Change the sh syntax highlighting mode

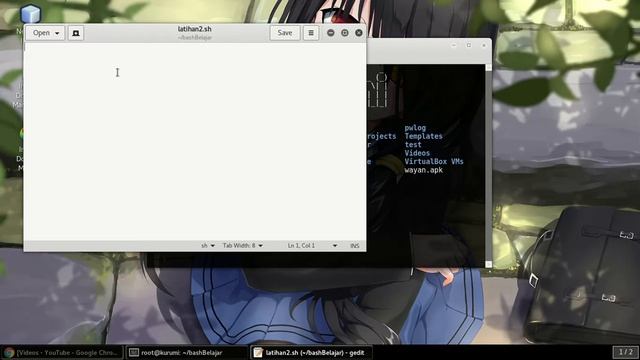pos(208,246)
